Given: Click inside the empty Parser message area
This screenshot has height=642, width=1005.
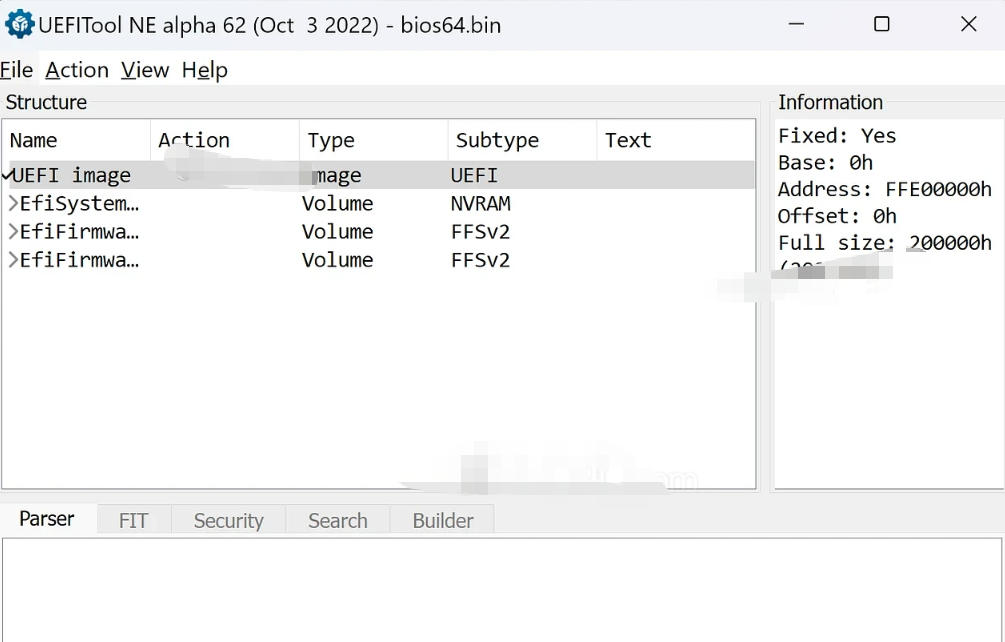Looking at the screenshot, I should pyautogui.click(x=502, y=589).
